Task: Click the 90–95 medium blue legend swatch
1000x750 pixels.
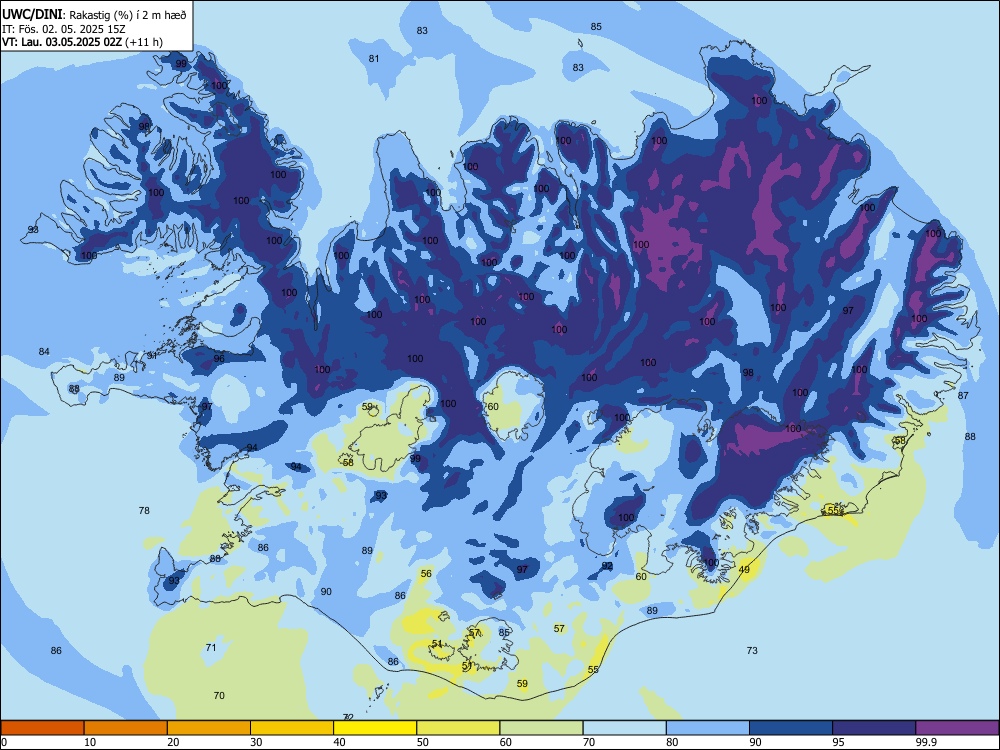Action: [791, 728]
